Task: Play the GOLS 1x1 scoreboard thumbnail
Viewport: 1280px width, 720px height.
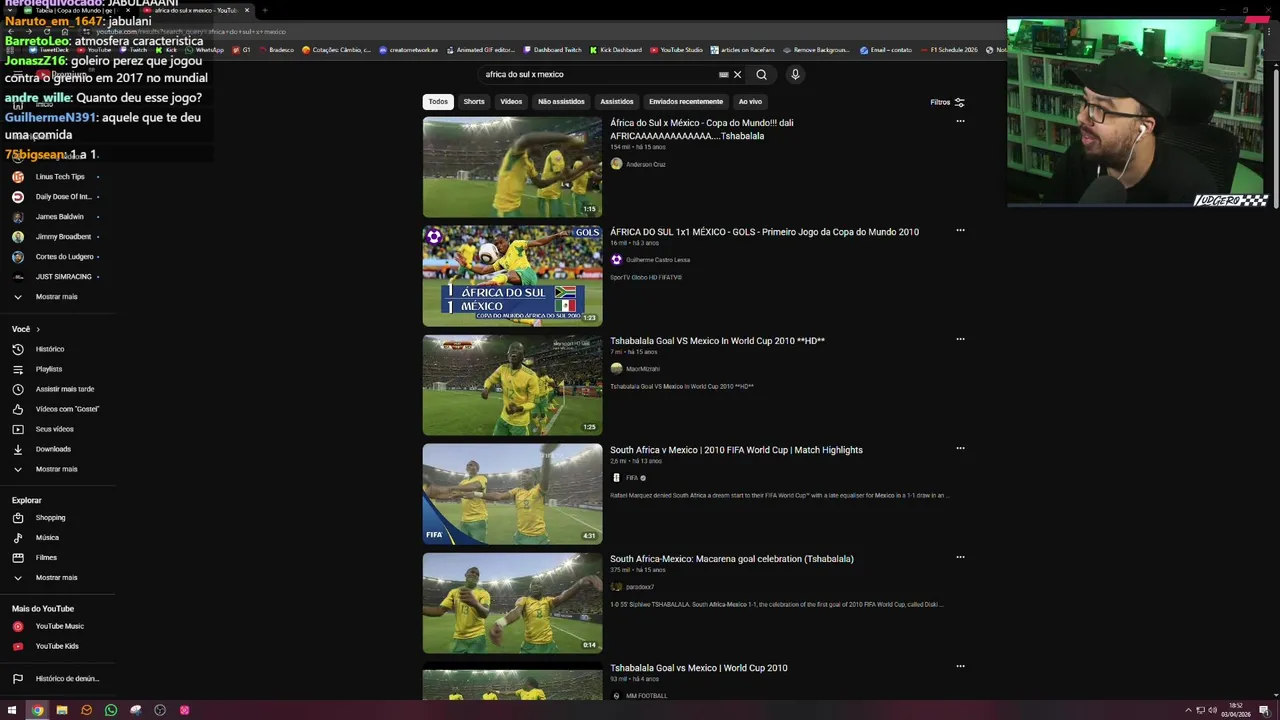Action: coord(512,276)
